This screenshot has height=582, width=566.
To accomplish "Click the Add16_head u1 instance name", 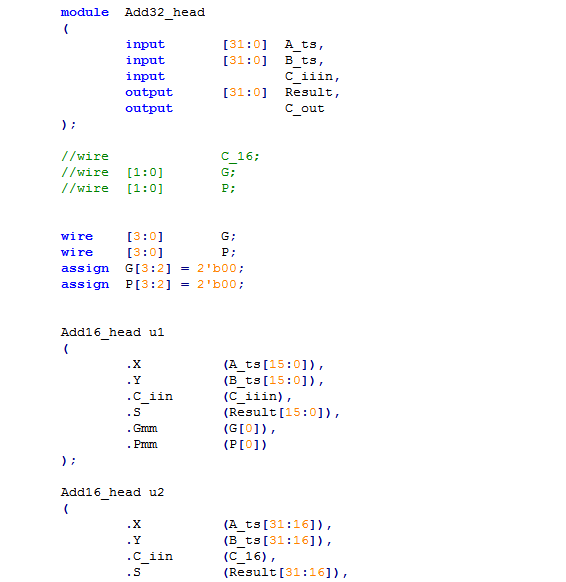I will [112, 333].
